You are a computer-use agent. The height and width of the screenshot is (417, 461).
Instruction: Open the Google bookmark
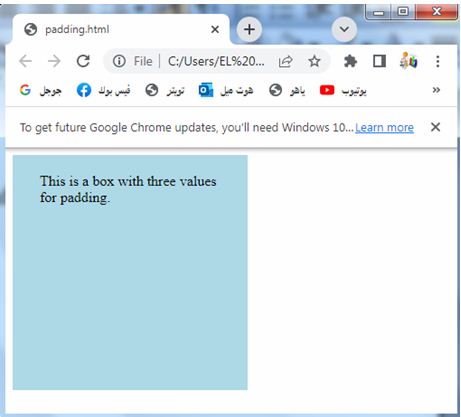[x=40, y=90]
